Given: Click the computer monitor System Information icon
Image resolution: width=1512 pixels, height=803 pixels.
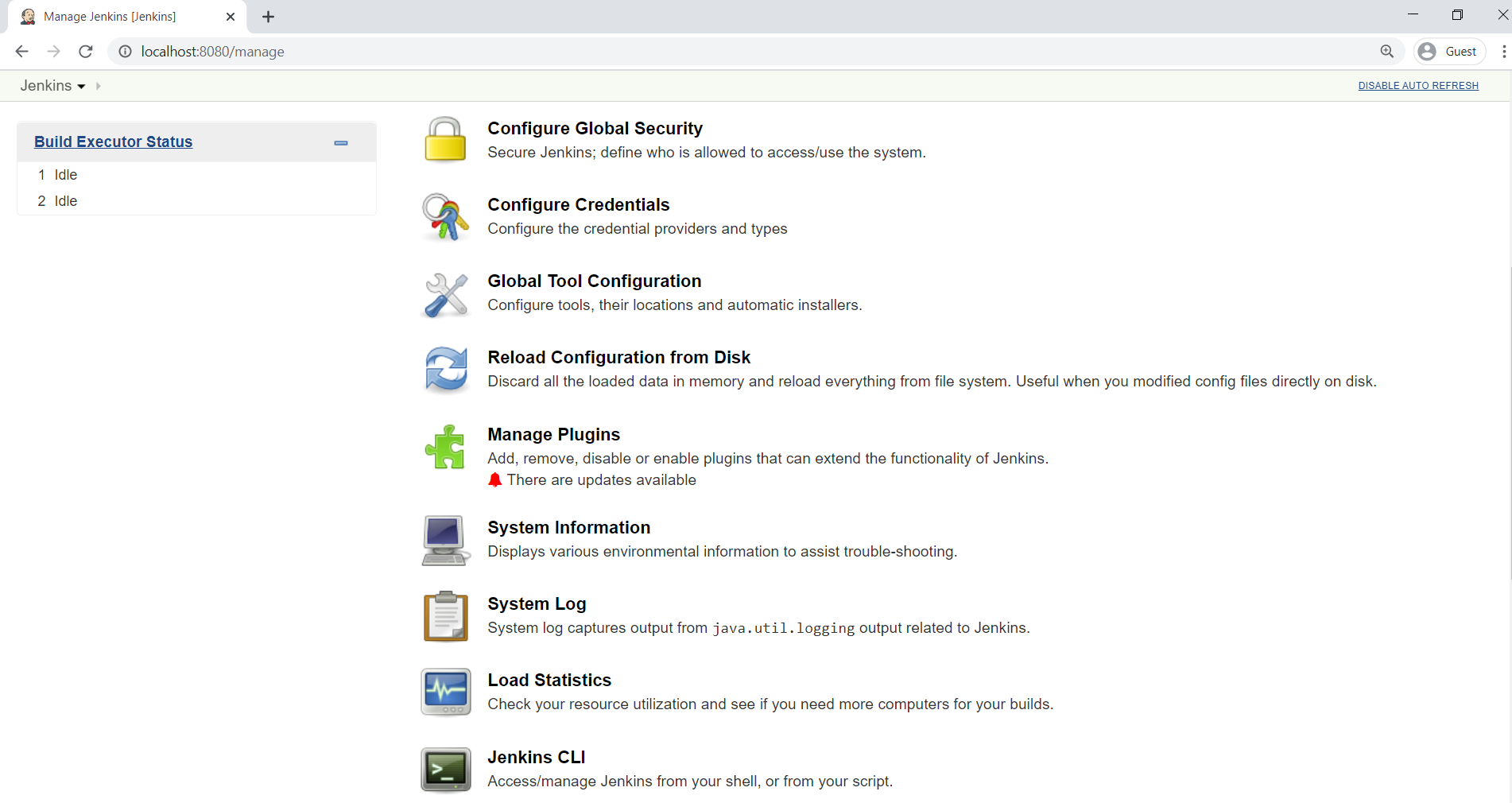Looking at the screenshot, I should tap(445, 541).
